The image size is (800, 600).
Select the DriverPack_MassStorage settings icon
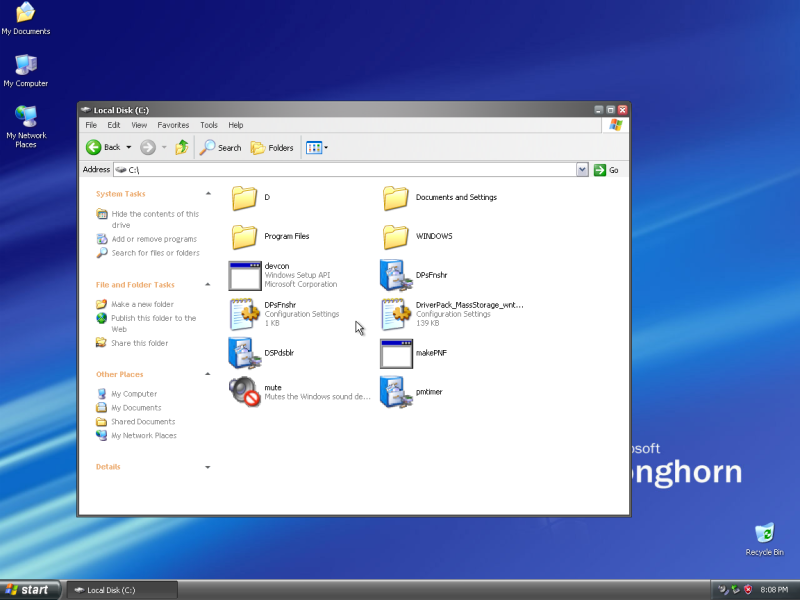(394, 312)
